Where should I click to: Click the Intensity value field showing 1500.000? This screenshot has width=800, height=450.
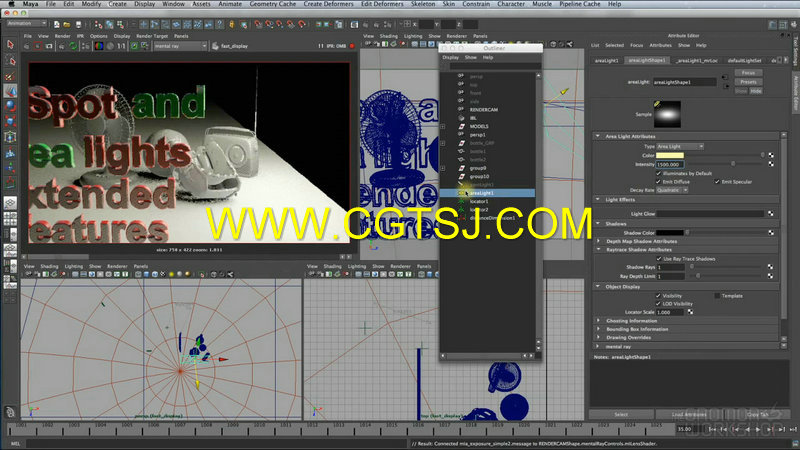[x=670, y=164]
